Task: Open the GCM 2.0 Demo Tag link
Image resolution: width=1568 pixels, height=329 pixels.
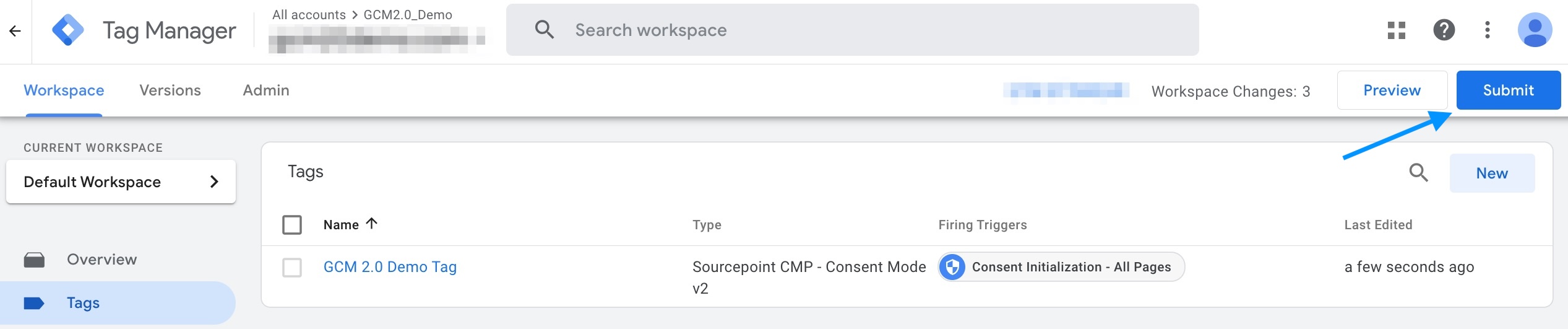Action: pyautogui.click(x=390, y=267)
